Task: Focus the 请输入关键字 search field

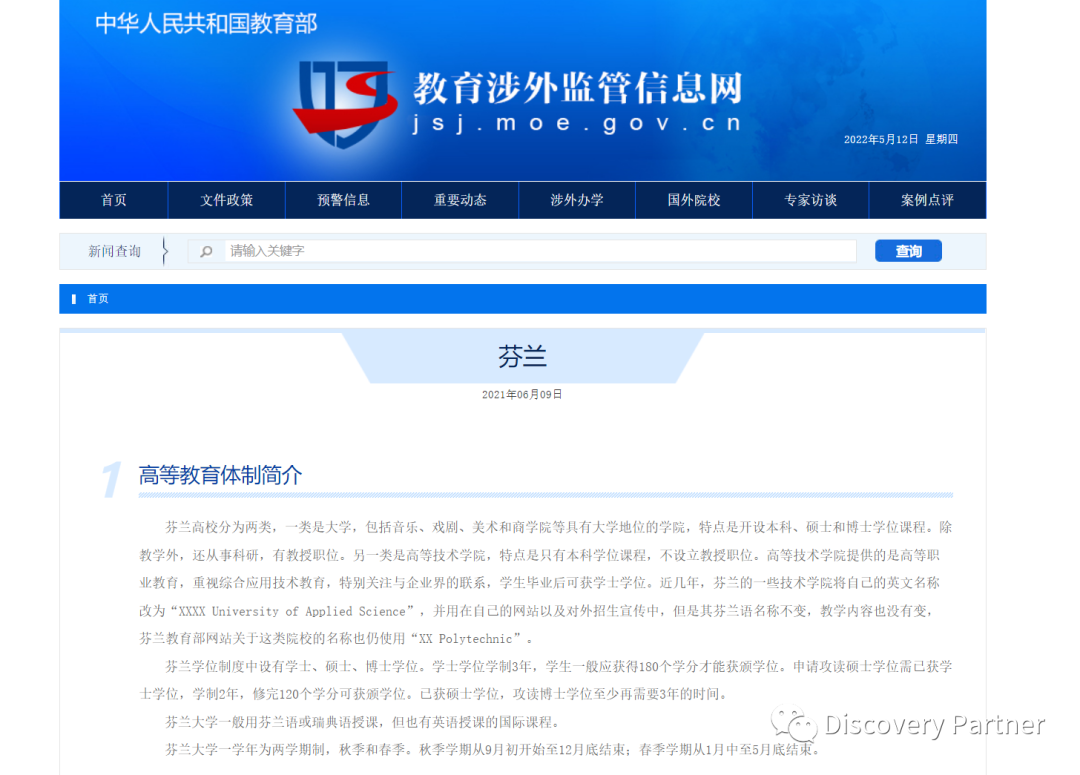Action: click(540, 251)
